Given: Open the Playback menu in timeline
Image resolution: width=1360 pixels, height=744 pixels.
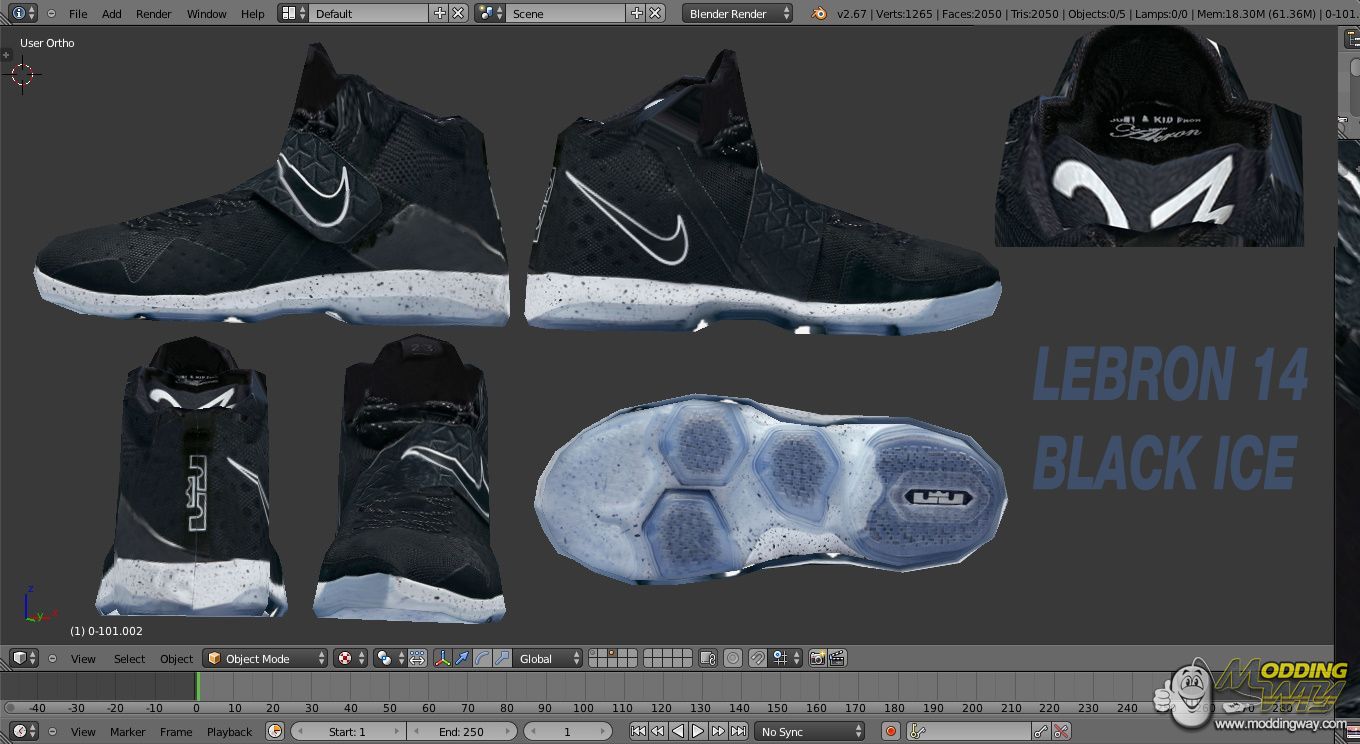Looking at the screenshot, I should coord(229,732).
